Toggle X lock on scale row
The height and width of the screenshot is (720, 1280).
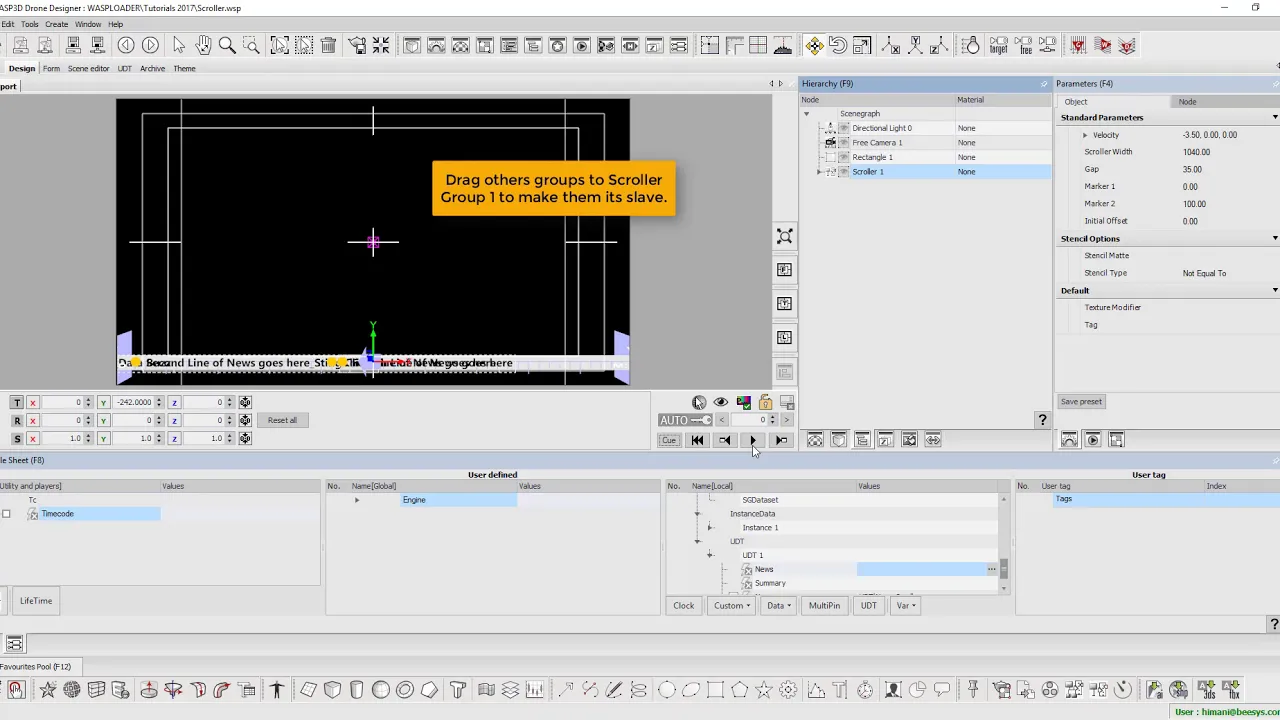33,438
